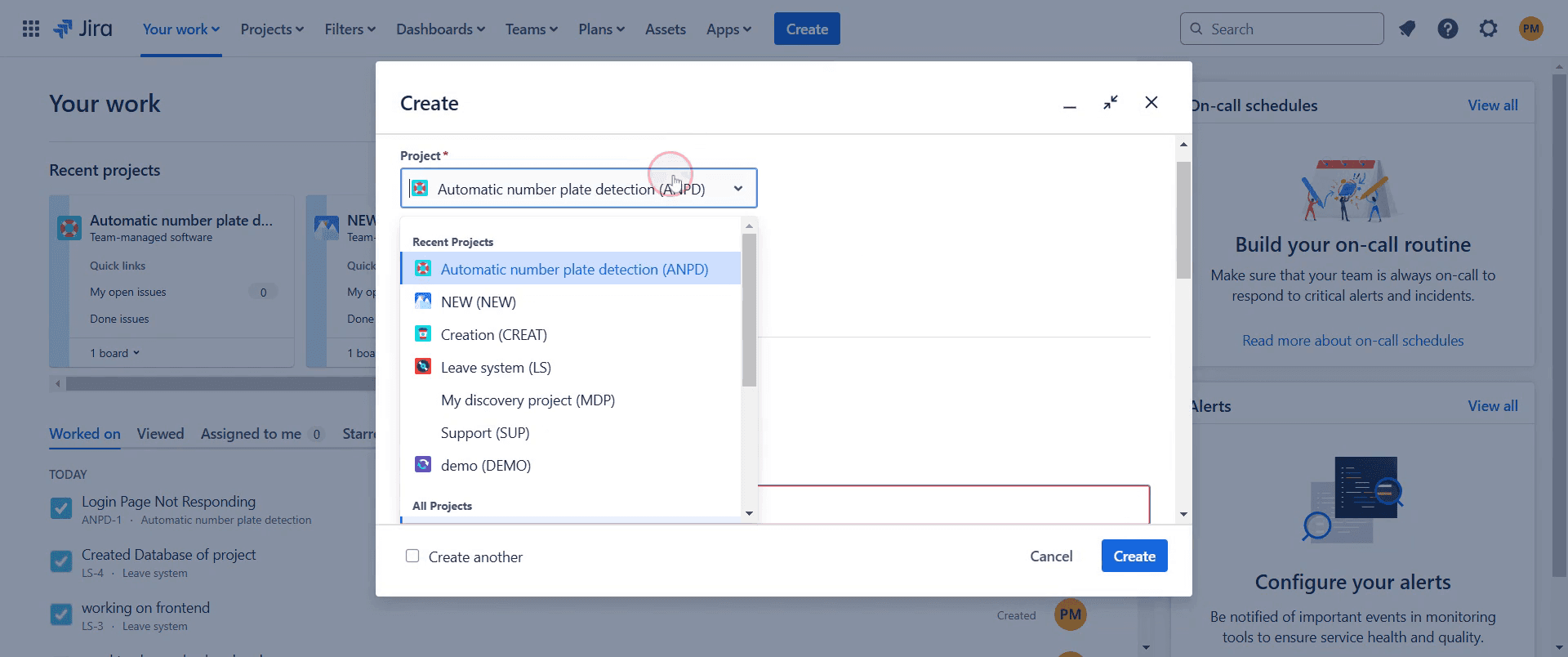This screenshot has height=657, width=1568.
Task: Click the Create dialog vertical scrollbar thumb
Action: click(1183, 220)
